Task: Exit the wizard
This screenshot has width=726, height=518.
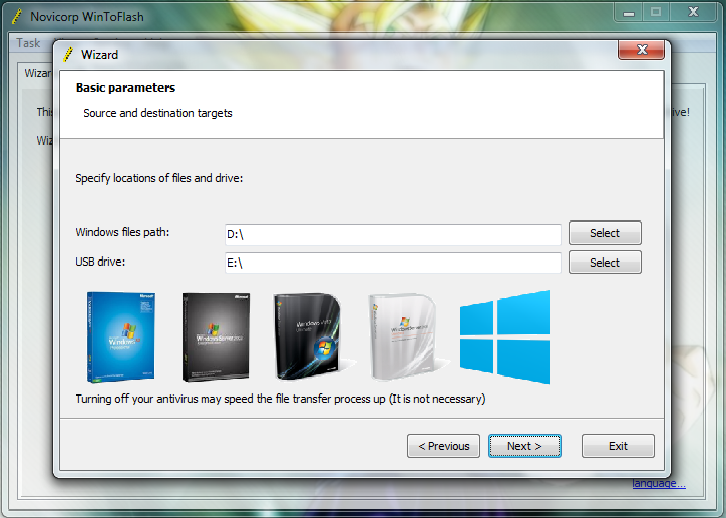Action: 618,446
